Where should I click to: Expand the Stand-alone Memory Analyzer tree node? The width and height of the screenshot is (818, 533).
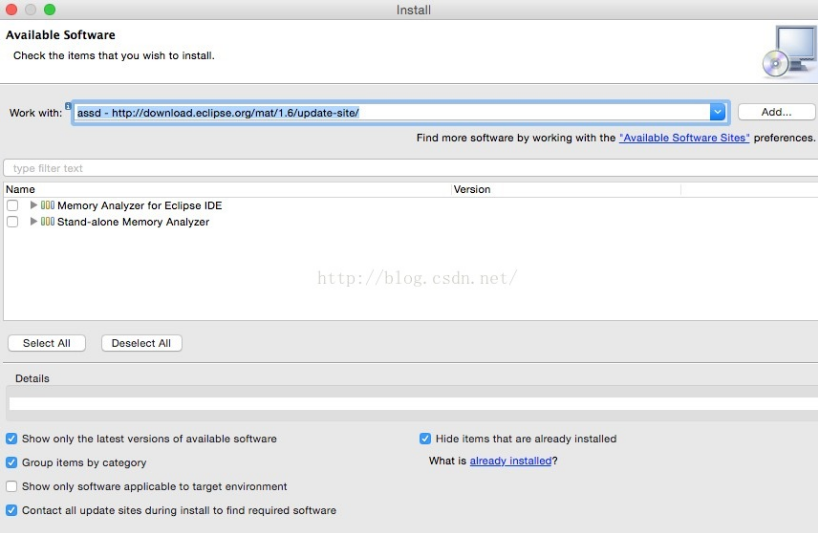33,221
